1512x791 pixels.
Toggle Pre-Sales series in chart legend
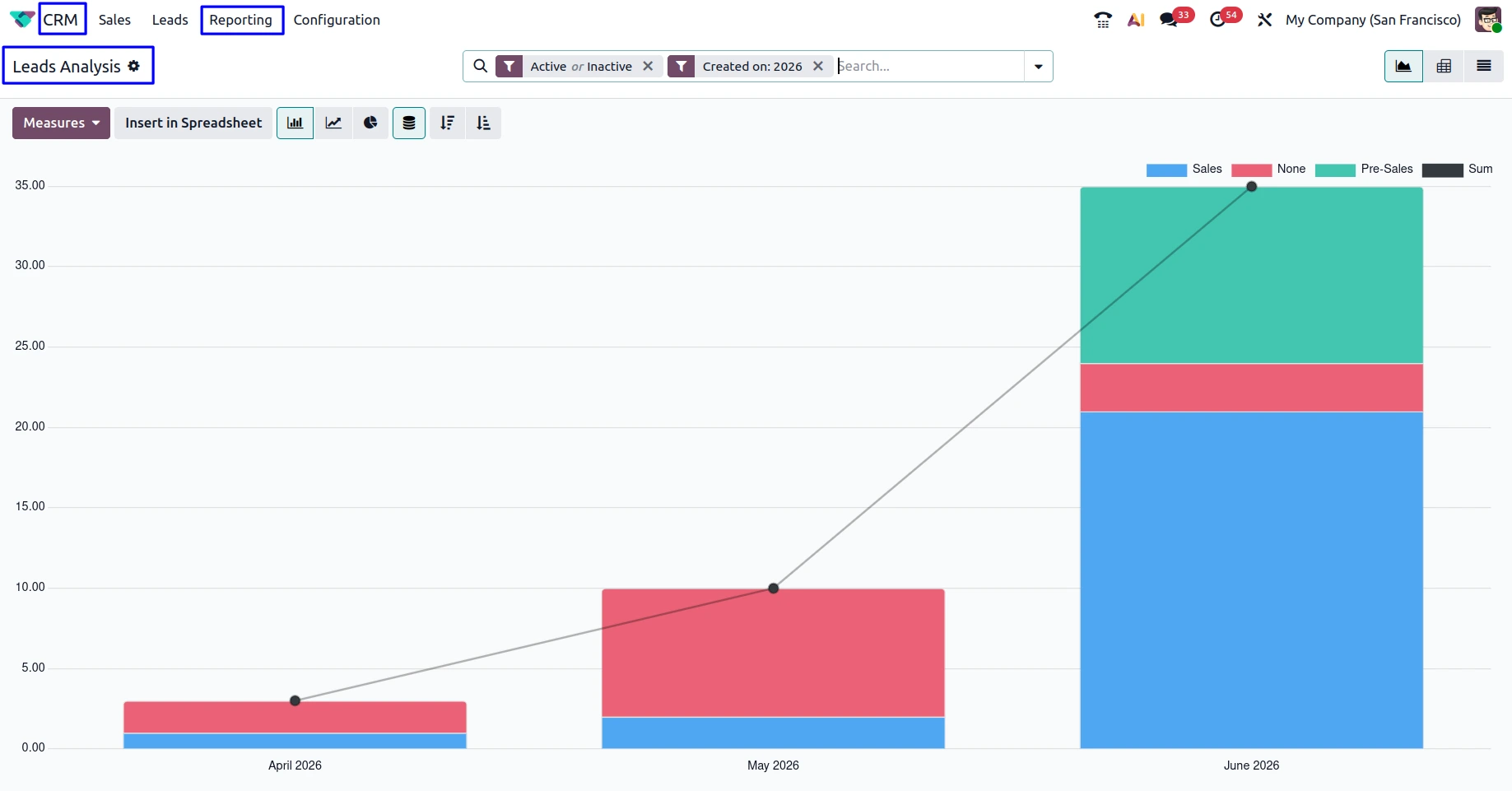point(1364,170)
